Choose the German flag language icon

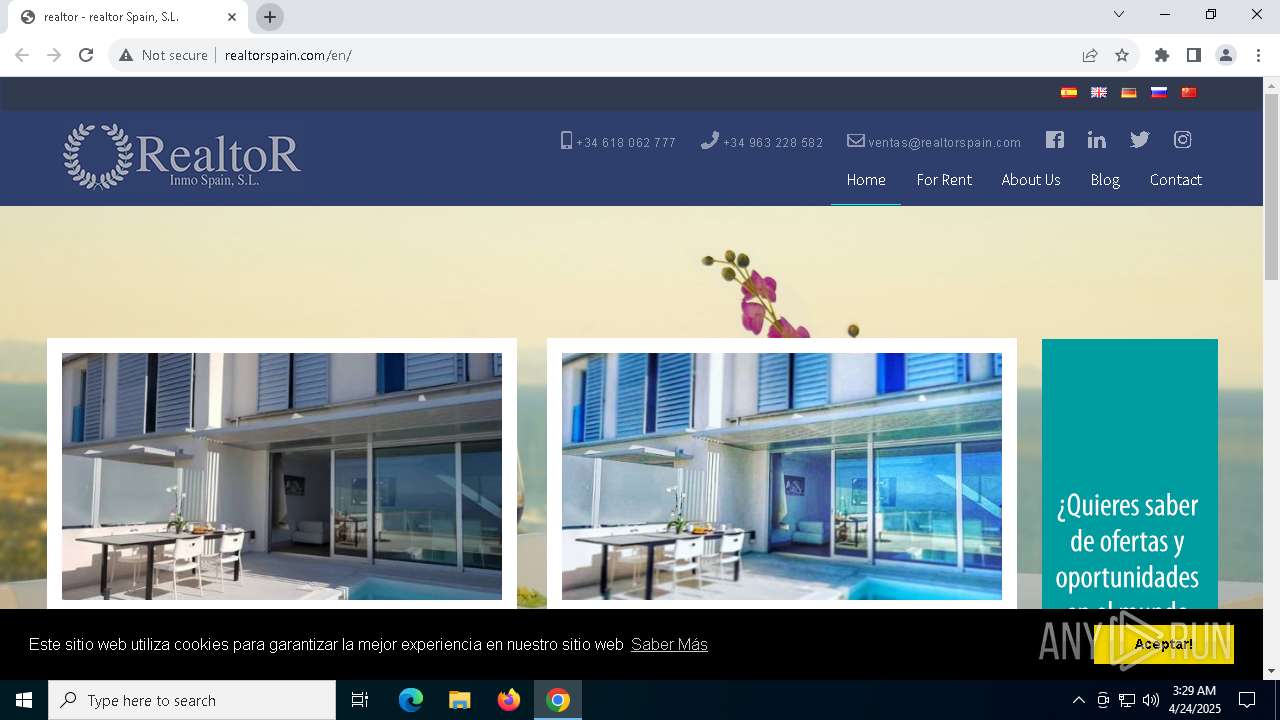point(1129,92)
